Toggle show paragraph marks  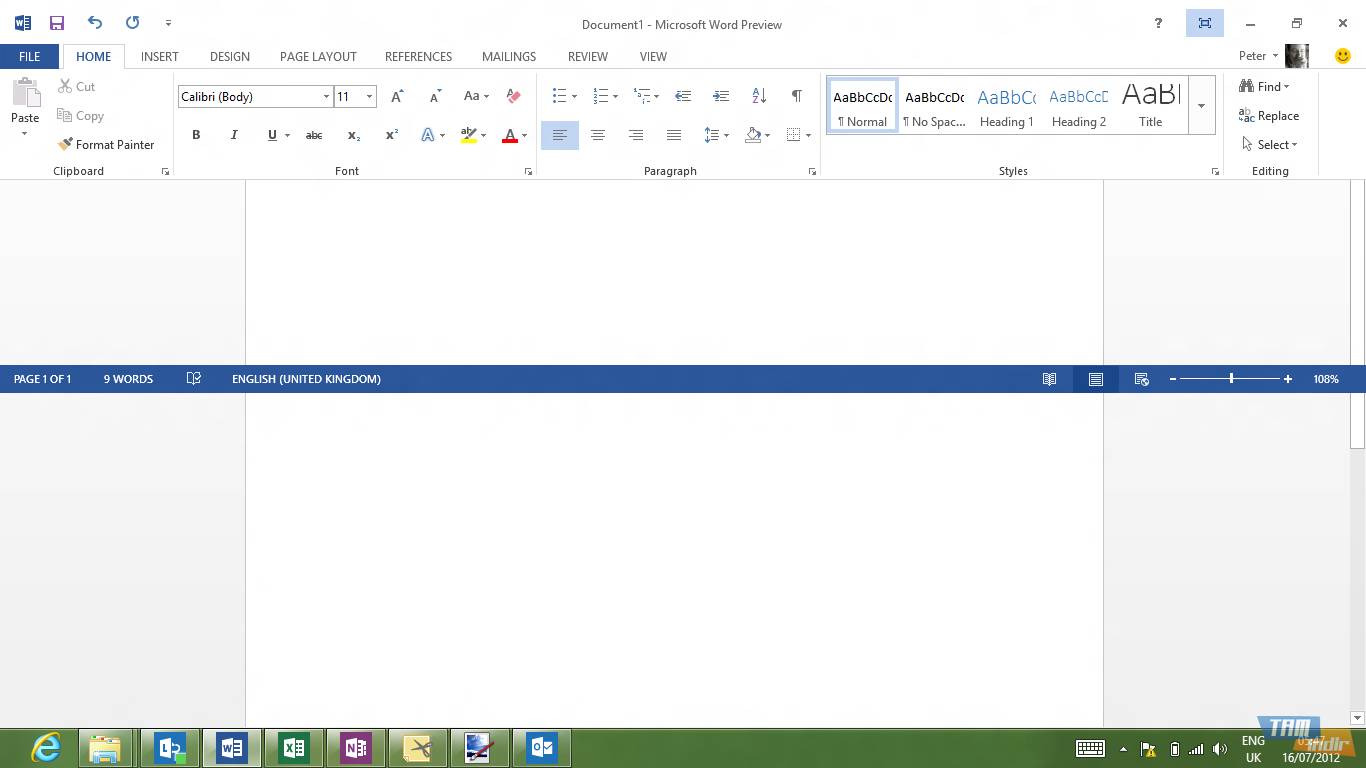click(x=797, y=97)
